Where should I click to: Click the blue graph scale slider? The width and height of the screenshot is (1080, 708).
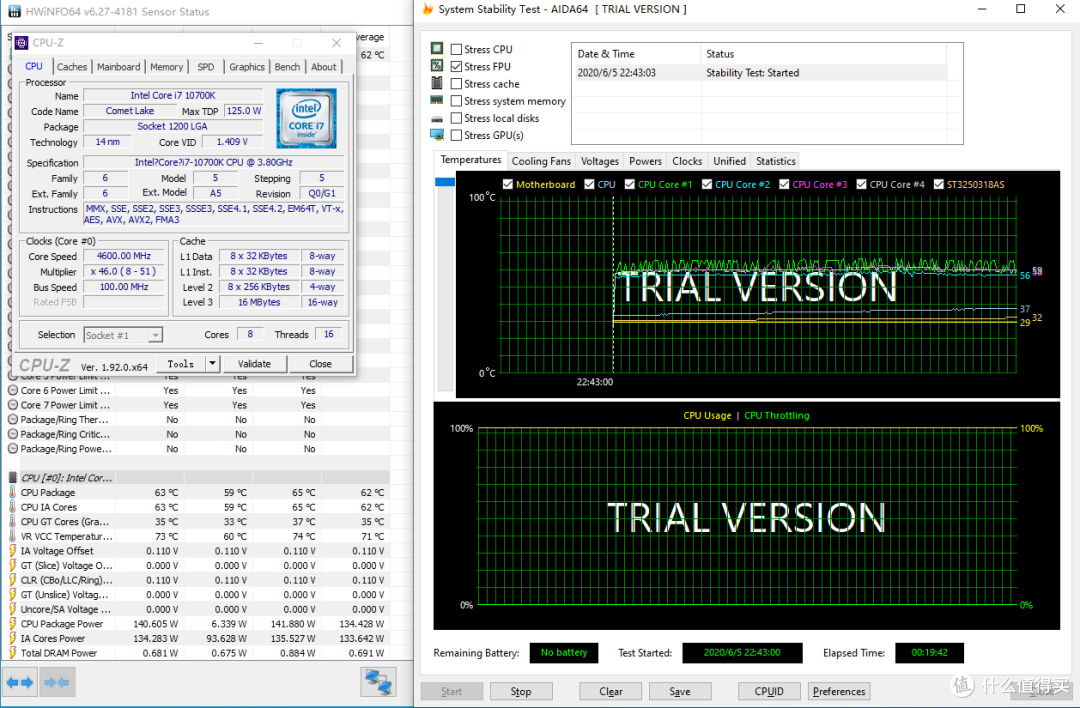click(445, 182)
